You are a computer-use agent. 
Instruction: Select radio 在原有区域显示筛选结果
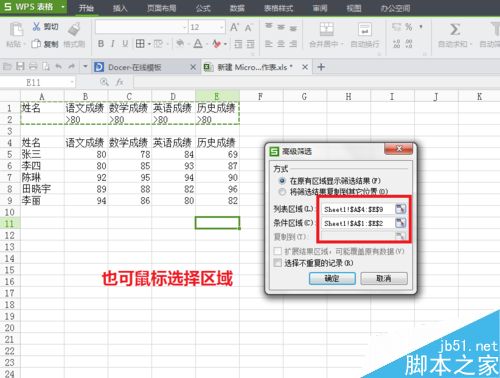282,181
